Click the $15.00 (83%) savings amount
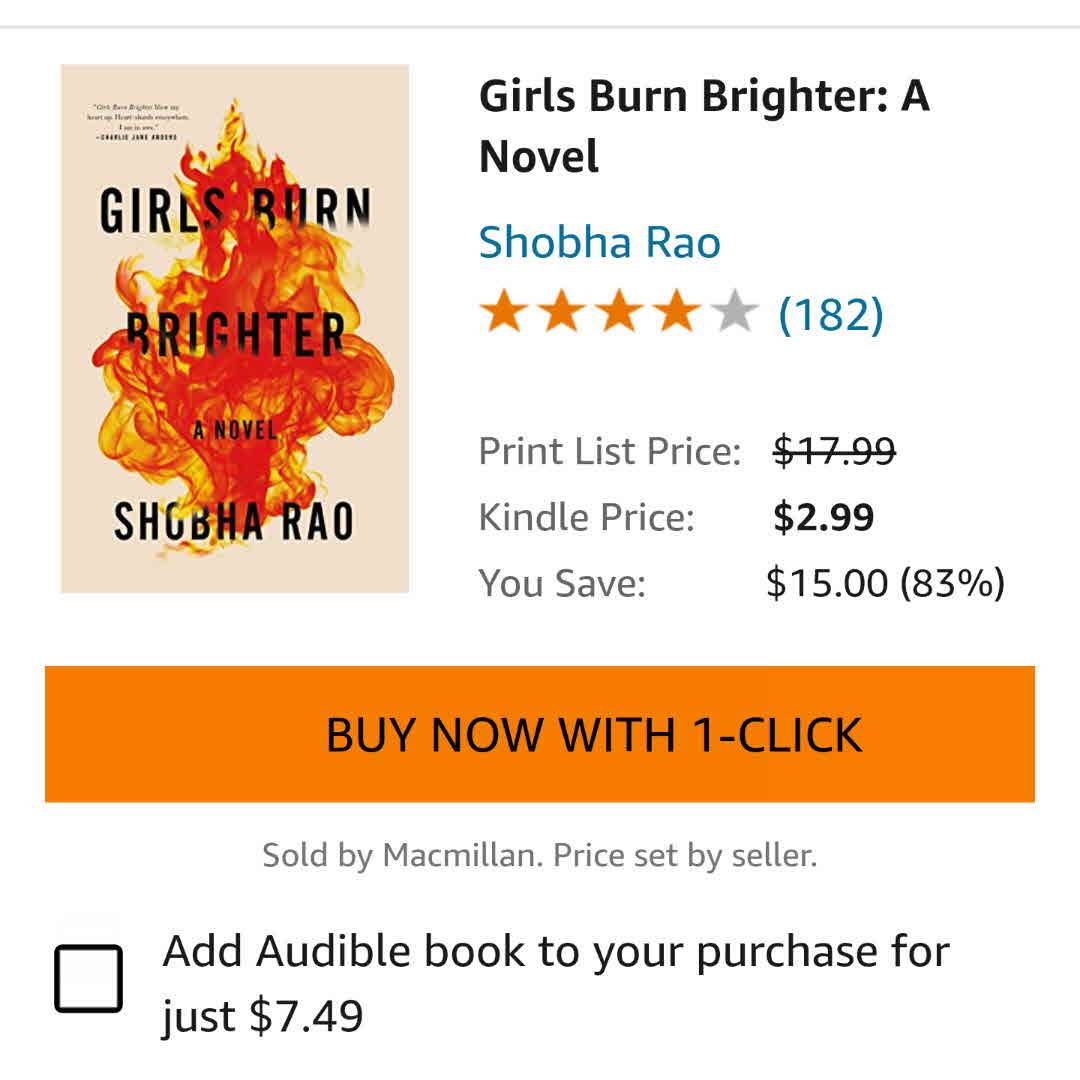Image resolution: width=1080 pixels, height=1080 pixels. [884, 583]
